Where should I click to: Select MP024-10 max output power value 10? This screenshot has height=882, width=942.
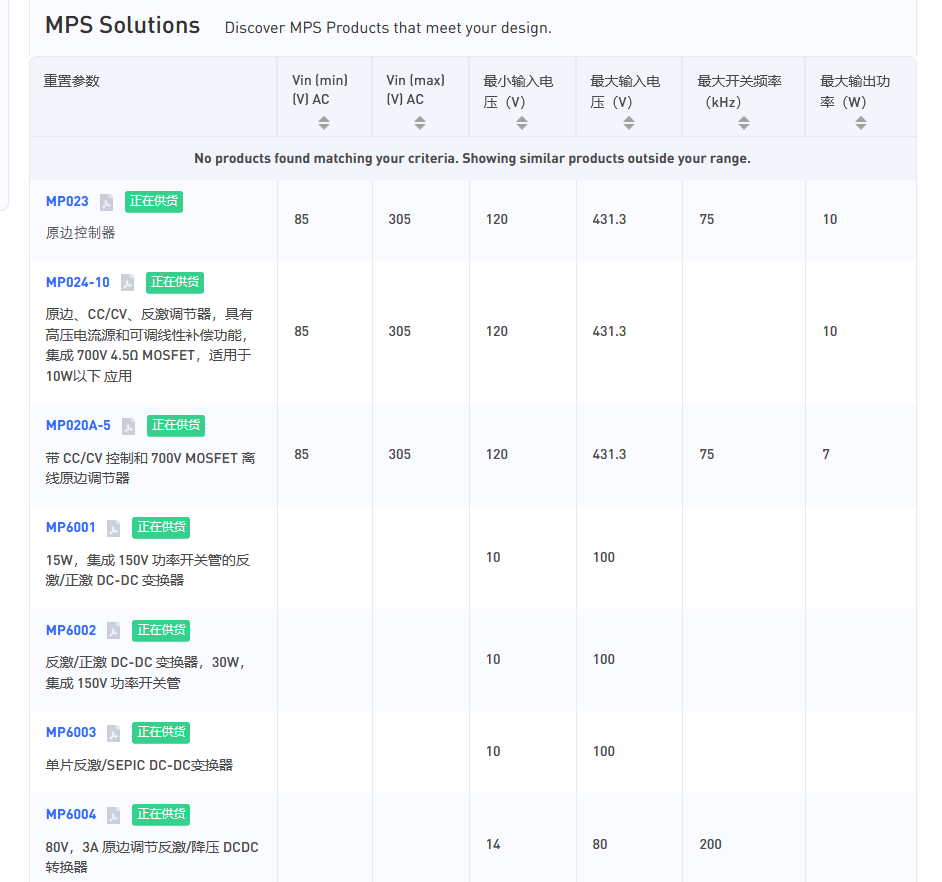coord(830,331)
